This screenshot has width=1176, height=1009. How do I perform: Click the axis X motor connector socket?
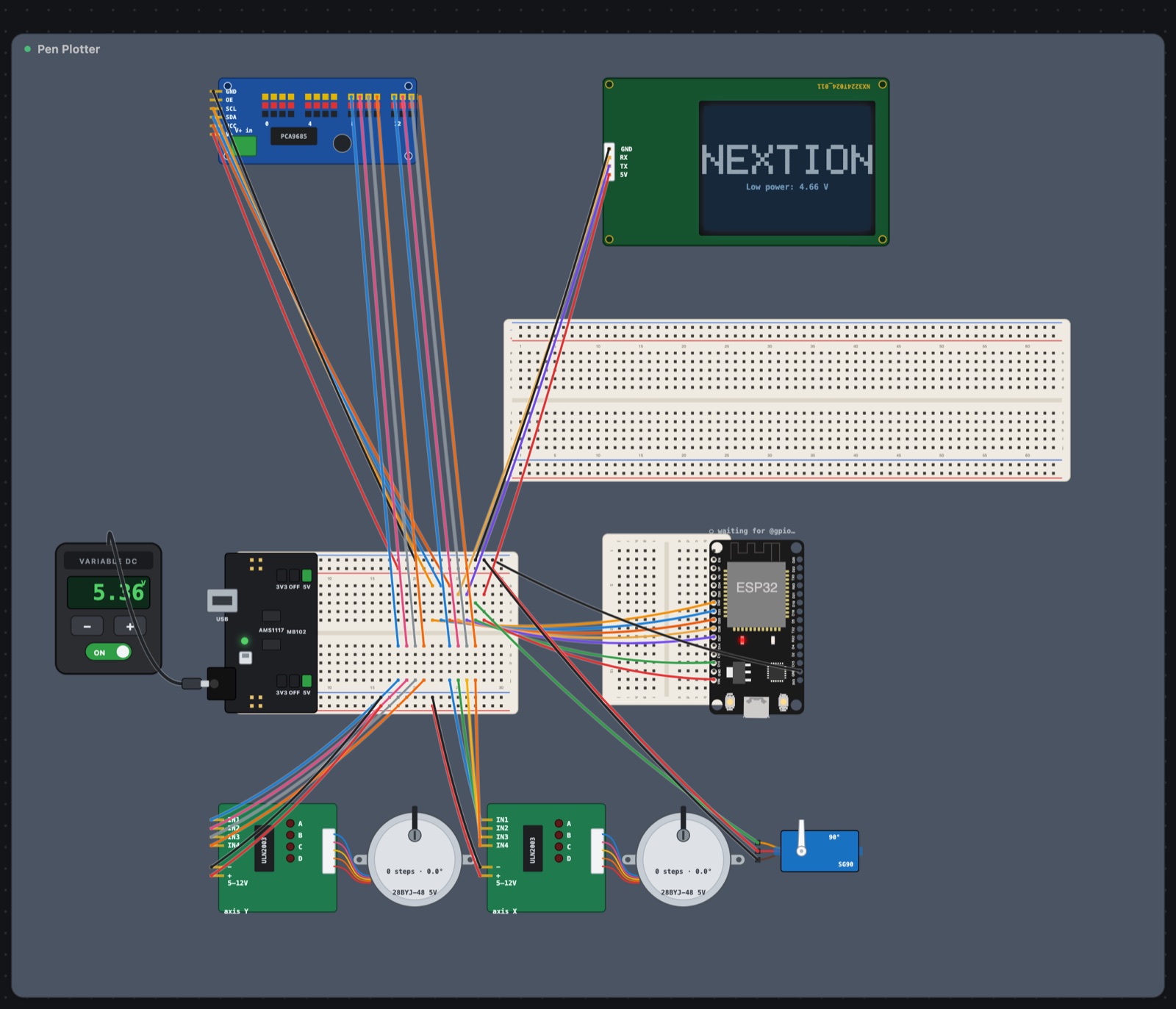[x=598, y=851]
